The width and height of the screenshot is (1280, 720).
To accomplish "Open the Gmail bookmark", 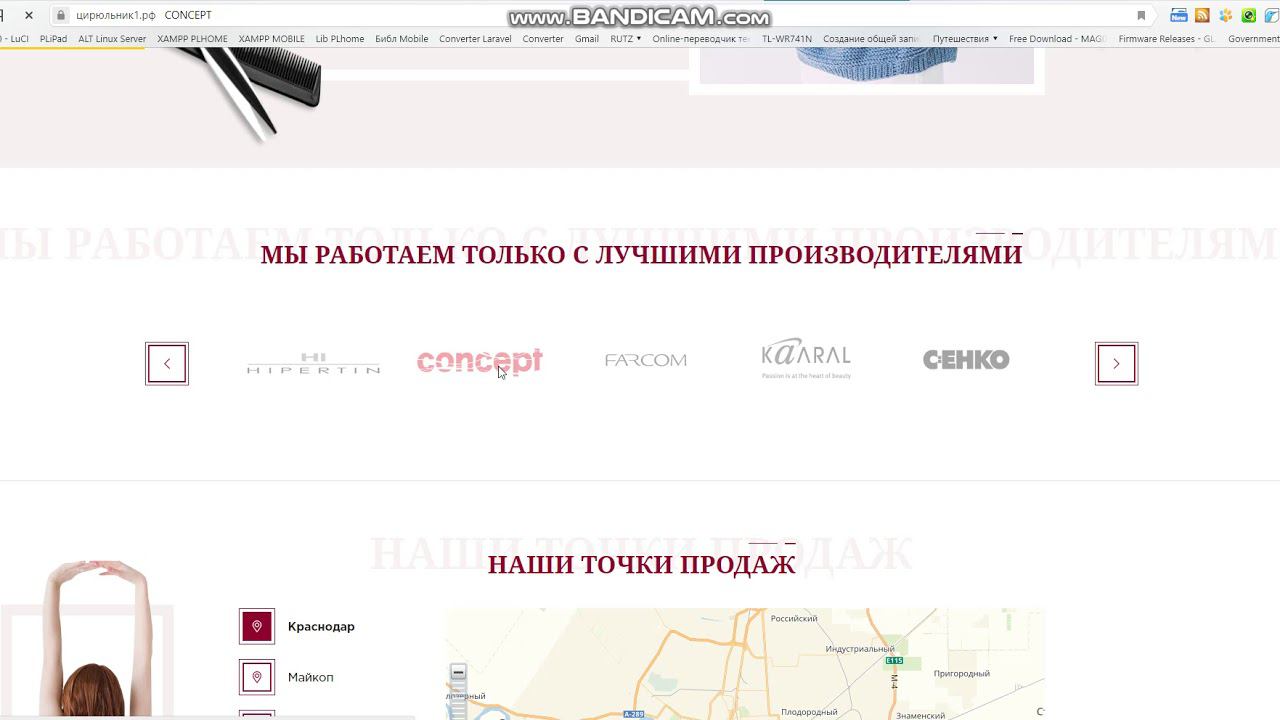I will tap(587, 39).
